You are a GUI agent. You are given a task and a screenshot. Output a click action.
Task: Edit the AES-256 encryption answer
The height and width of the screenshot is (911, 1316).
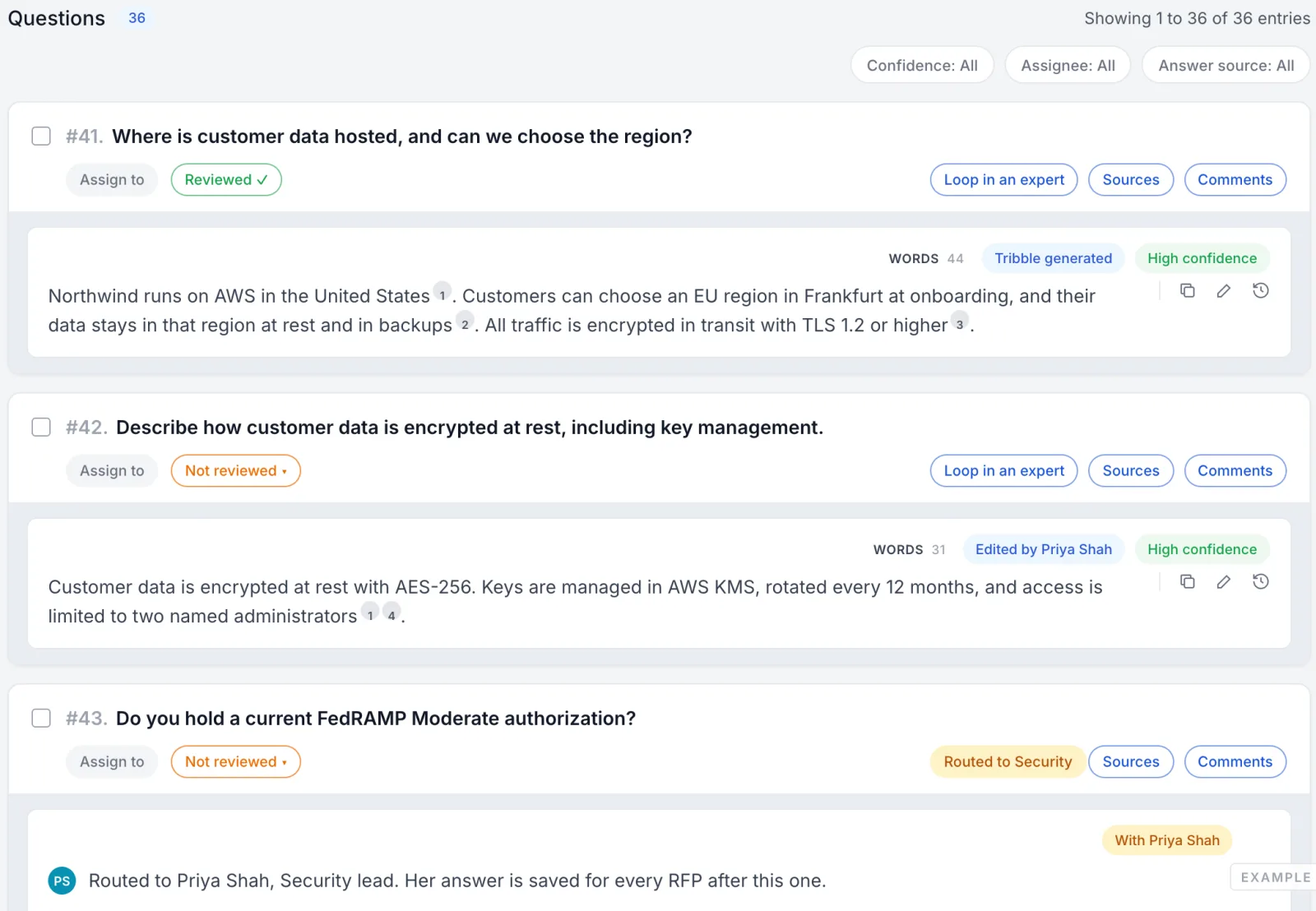click(1224, 581)
